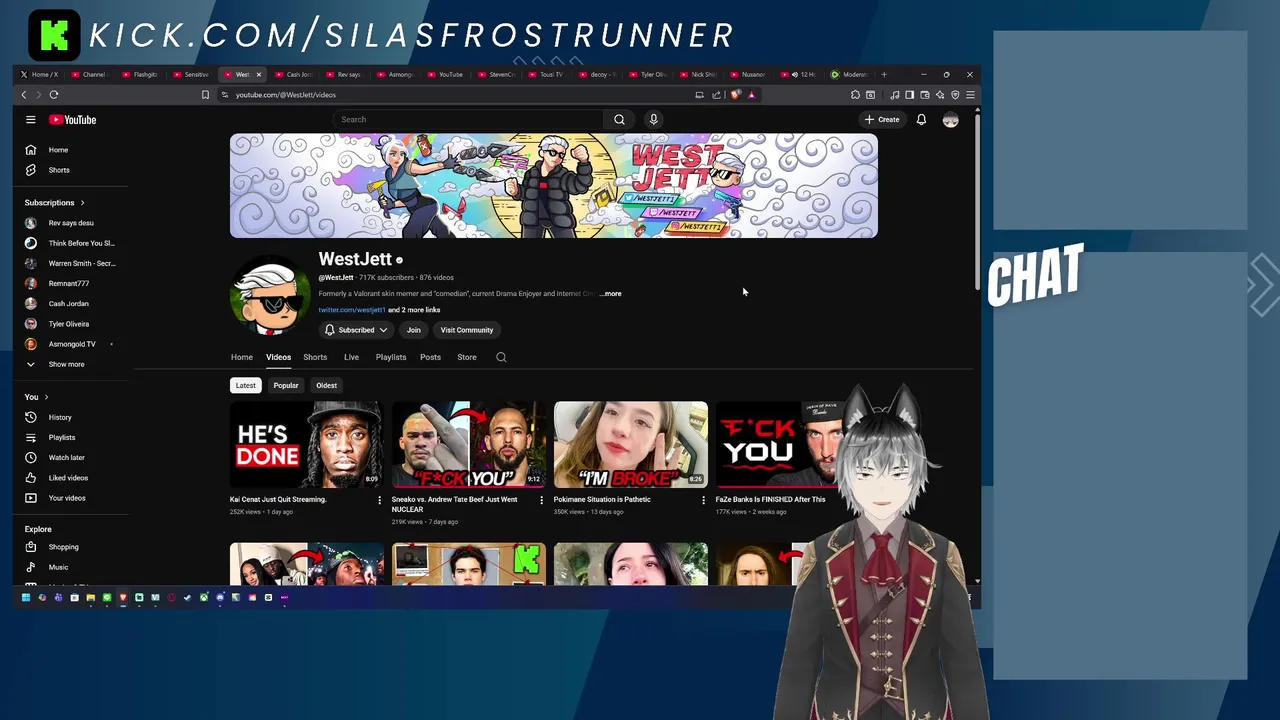Image resolution: width=1280 pixels, height=720 pixels.
Task: Expand Show more subscriptions
Action: (x=69, y=364)
